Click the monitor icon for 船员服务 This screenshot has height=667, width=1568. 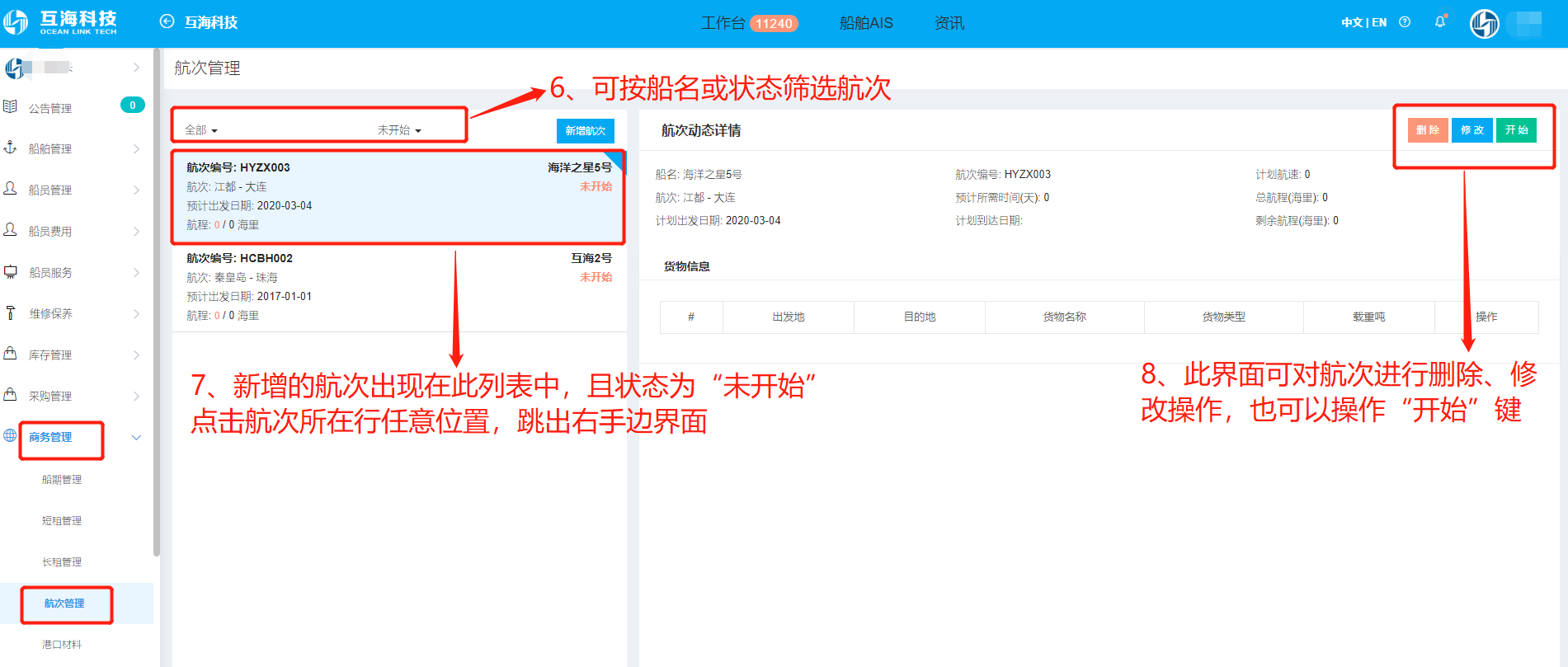pos(11,271)
